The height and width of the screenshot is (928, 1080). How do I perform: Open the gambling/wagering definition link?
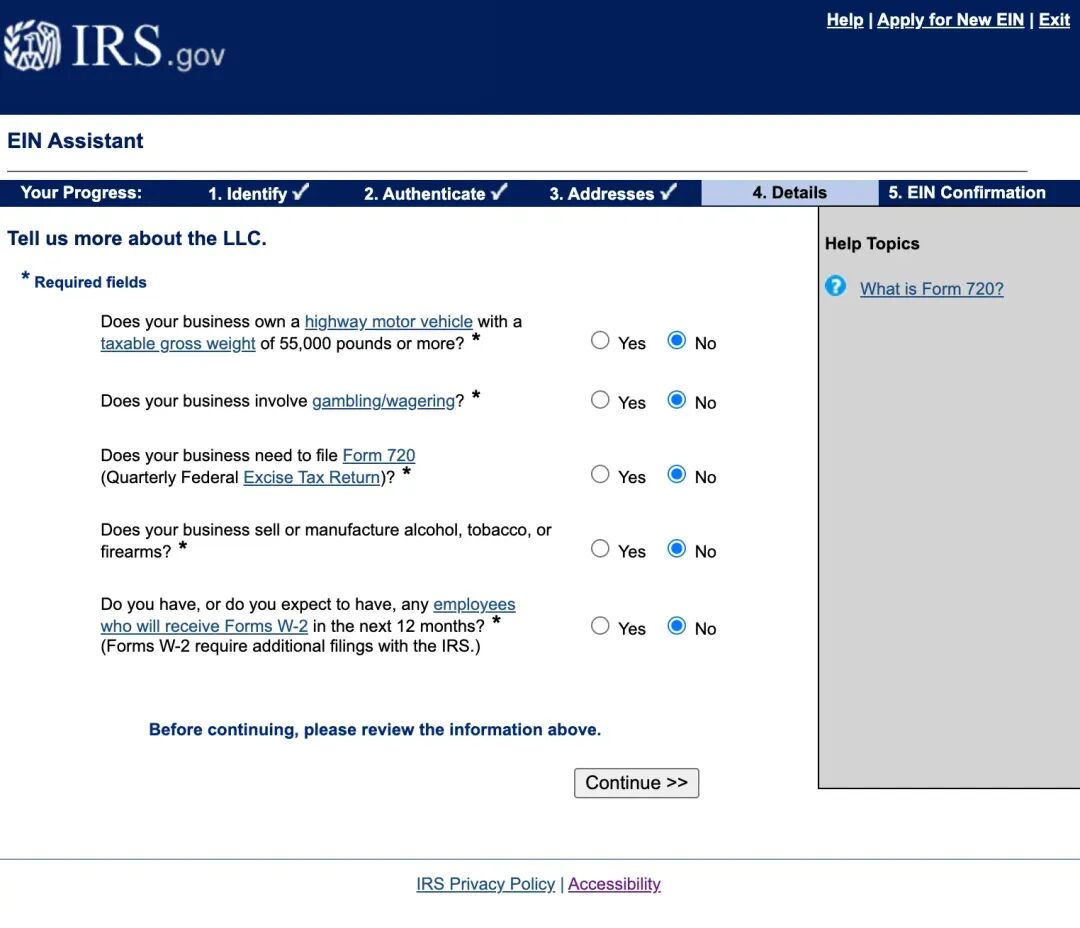383,401
